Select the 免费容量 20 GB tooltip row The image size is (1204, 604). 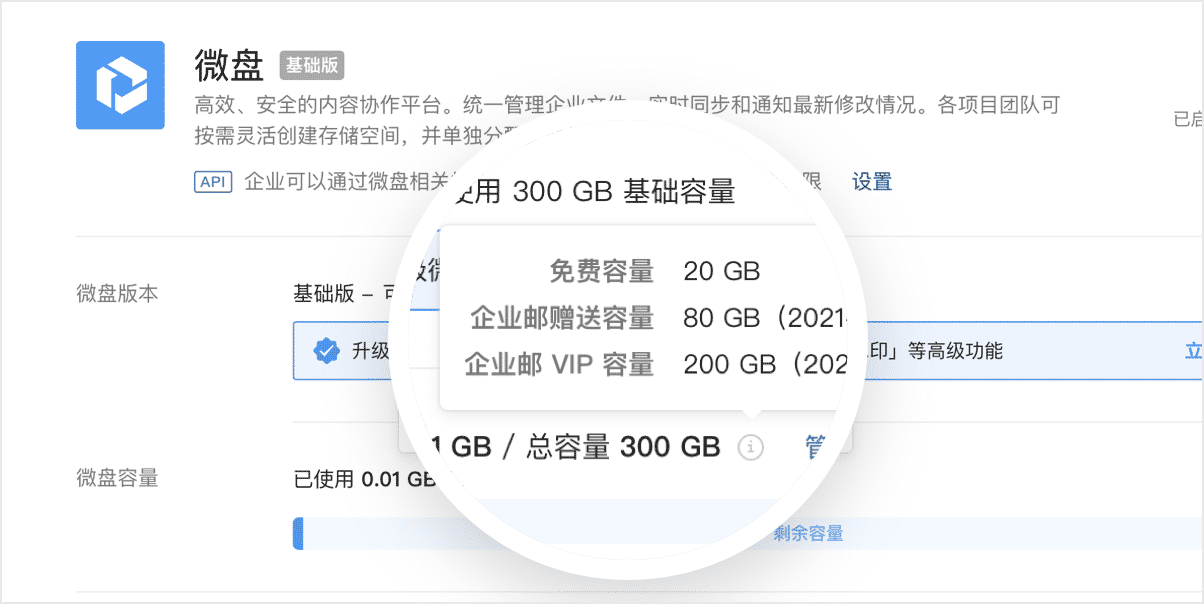(x=650, y=271)
